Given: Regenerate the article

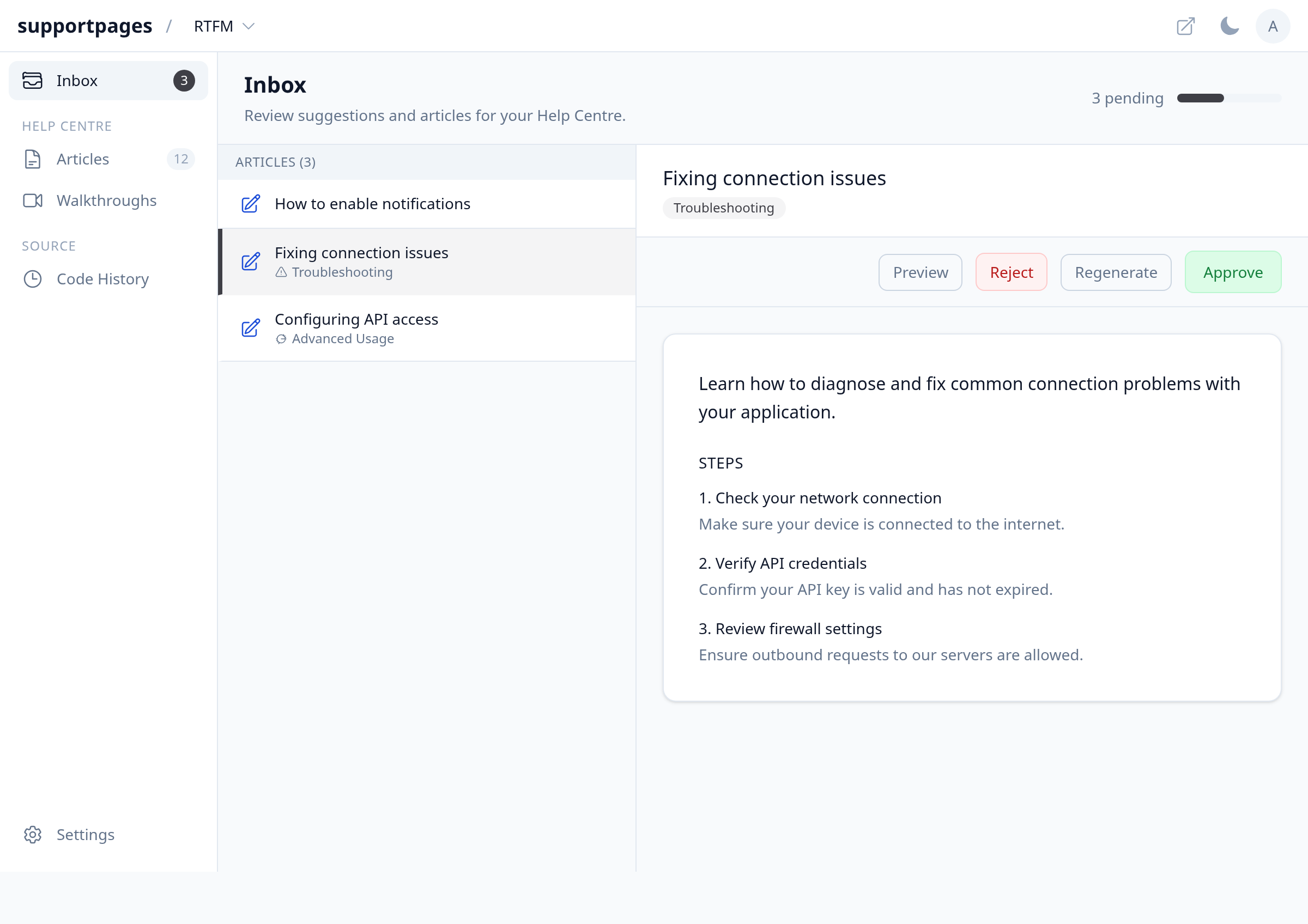Looking at the screenshot, I should pyautogui.click(x=1116, y=272).
